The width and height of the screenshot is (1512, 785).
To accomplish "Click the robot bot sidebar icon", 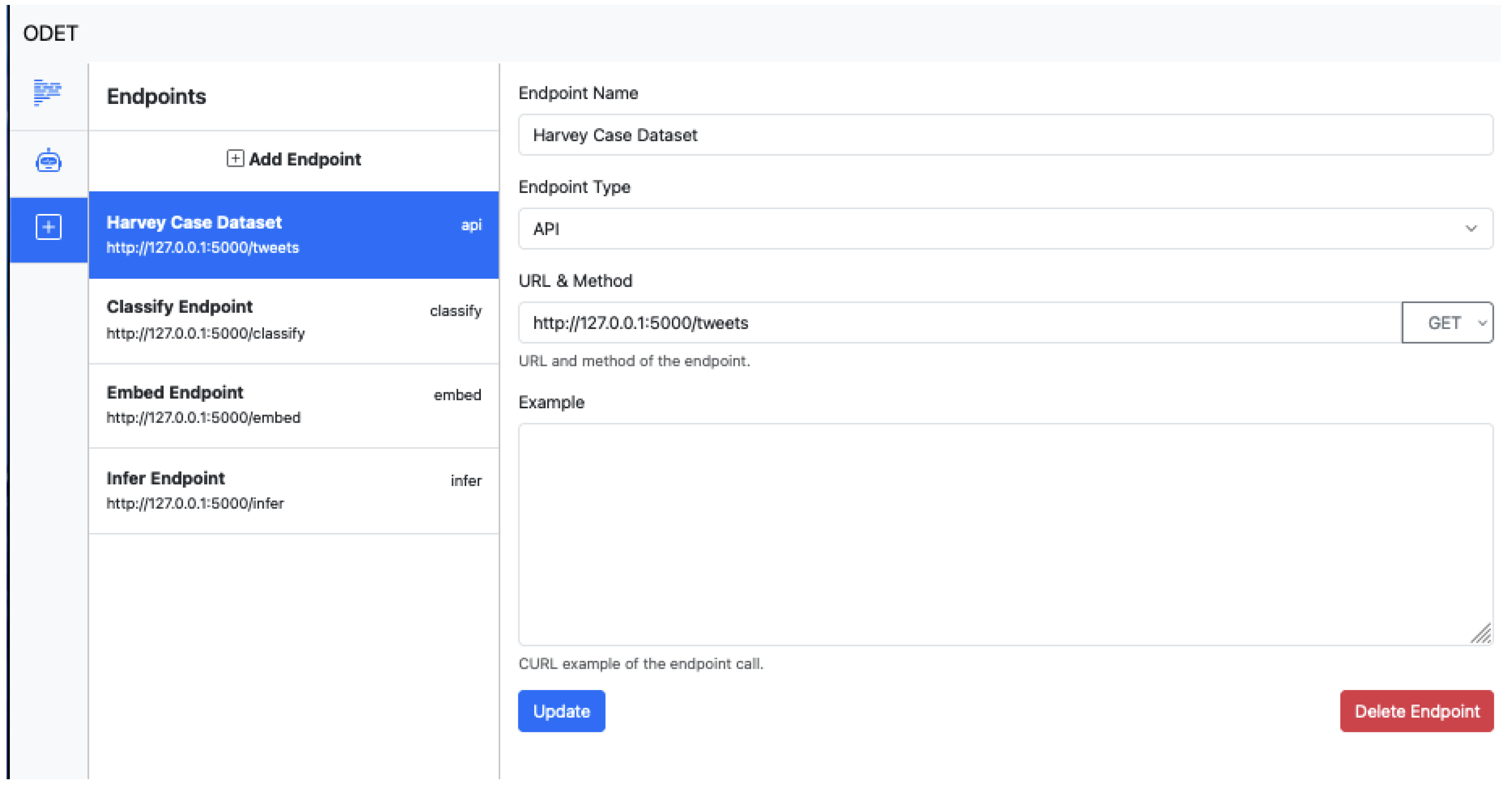I will pyautogui.click(x=48, y=161).
